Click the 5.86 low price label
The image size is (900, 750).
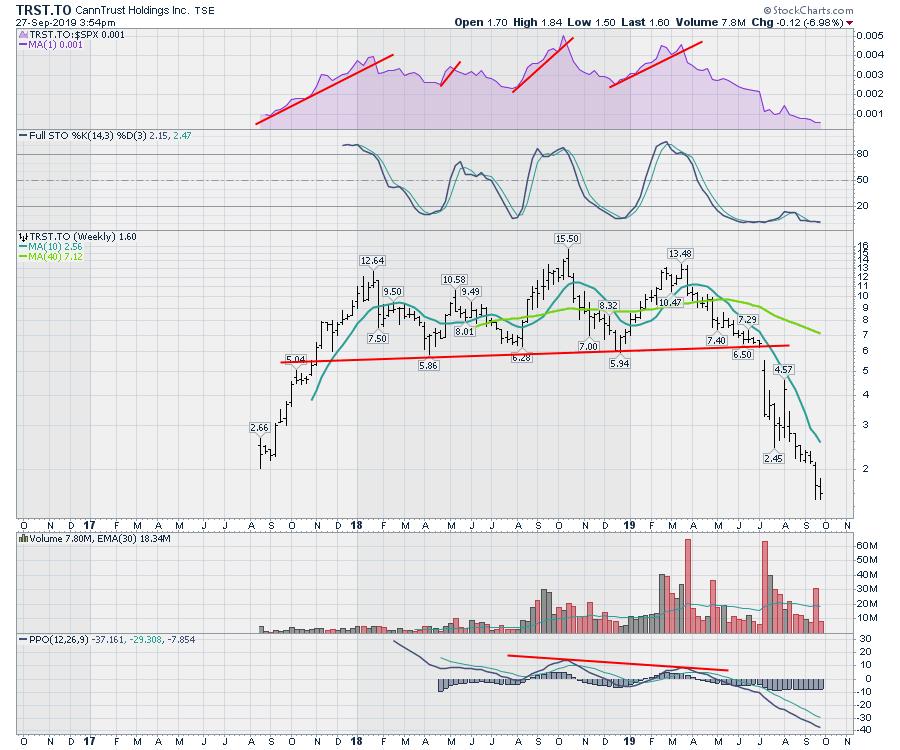tap(428, 366)
